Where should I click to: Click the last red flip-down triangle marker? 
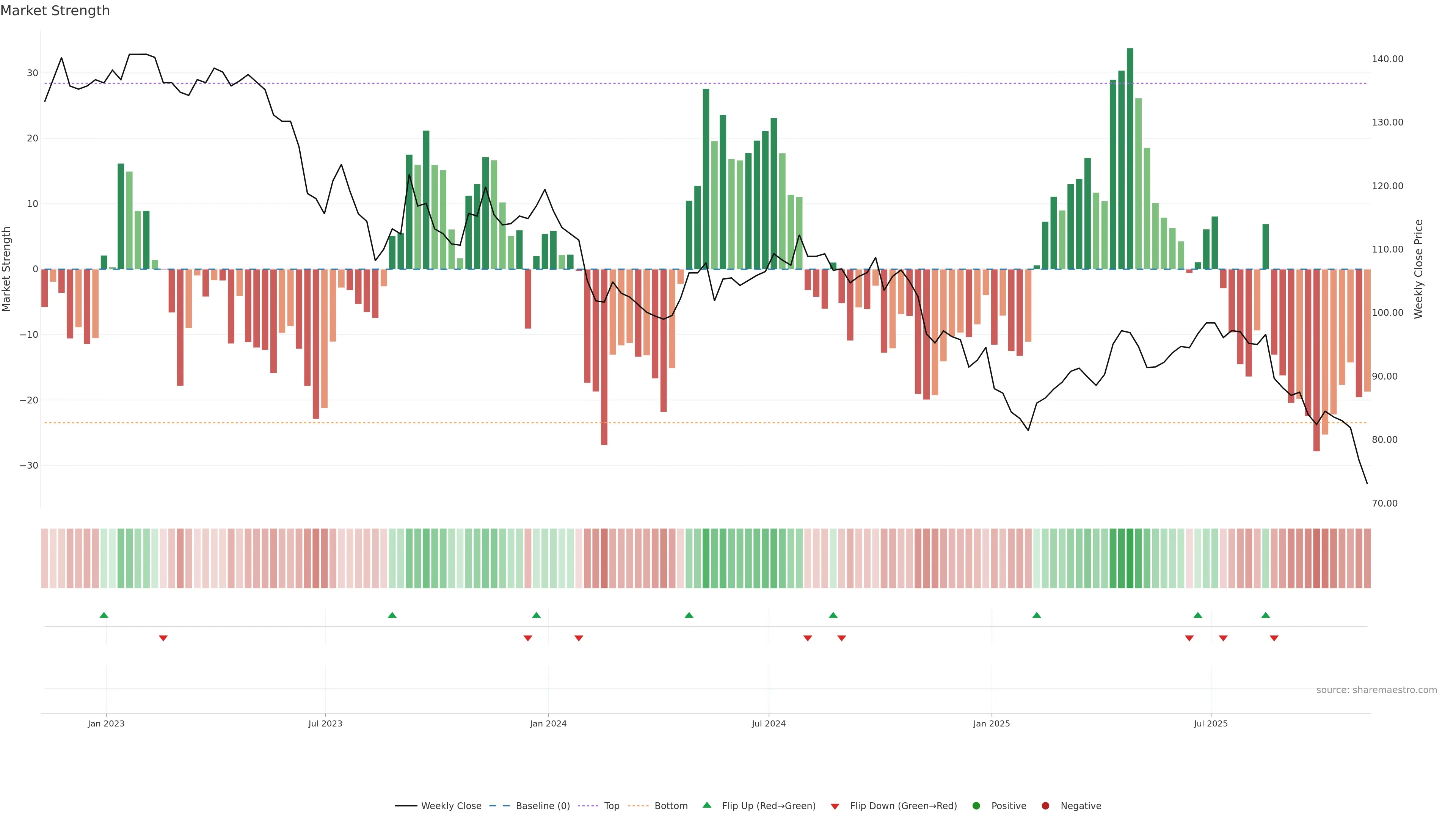click(x=1274, y=638)
